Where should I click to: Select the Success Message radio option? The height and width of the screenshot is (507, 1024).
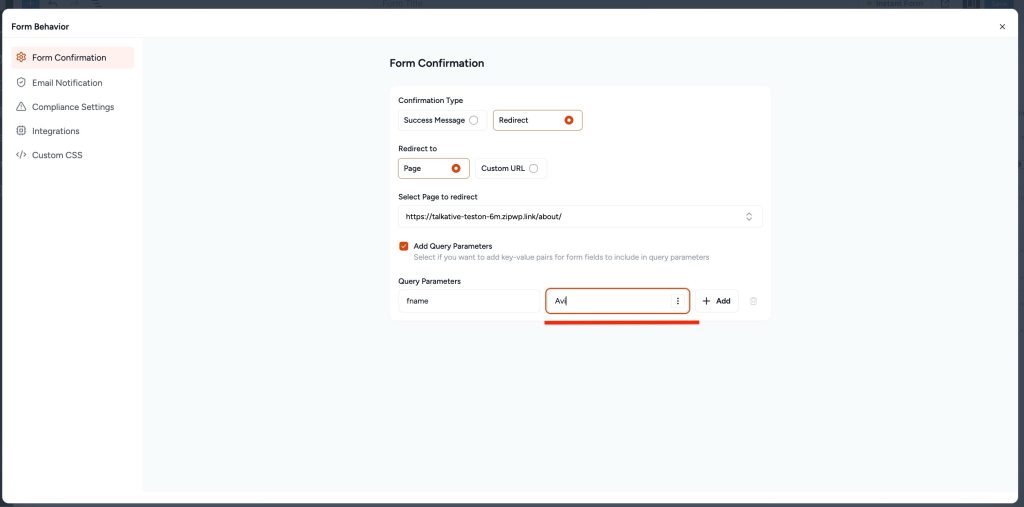coord(473,120)
